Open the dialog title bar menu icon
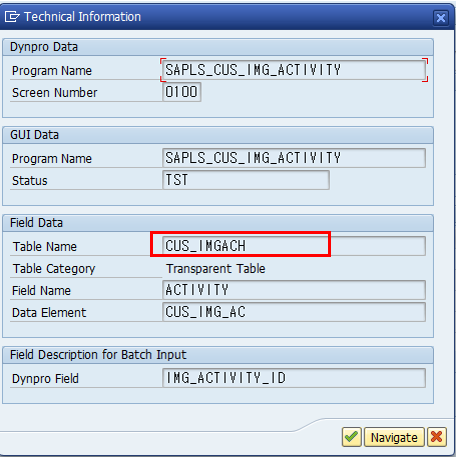The image size is (456, 457). click(12, 17)
